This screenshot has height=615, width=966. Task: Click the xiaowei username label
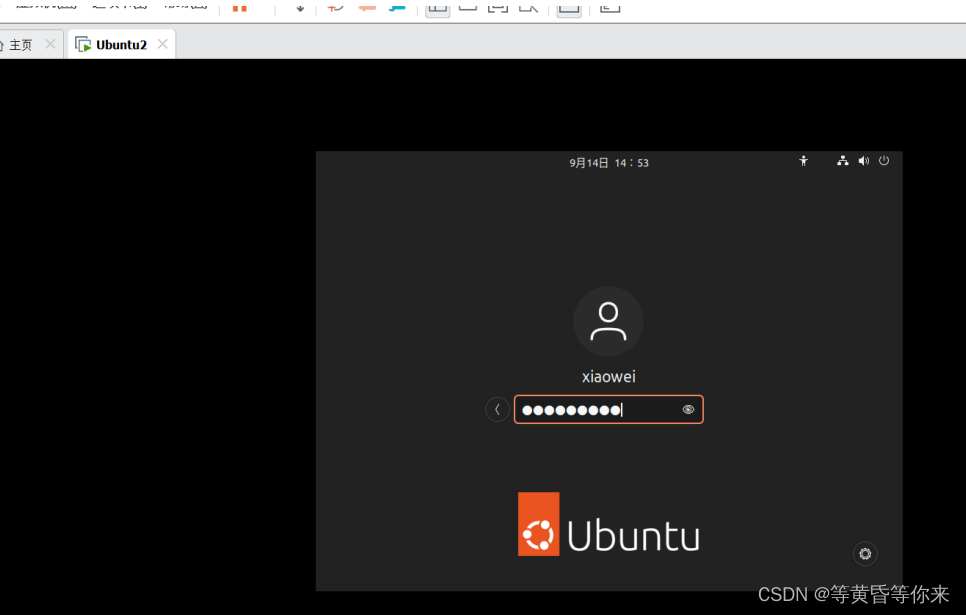point(609,377)
